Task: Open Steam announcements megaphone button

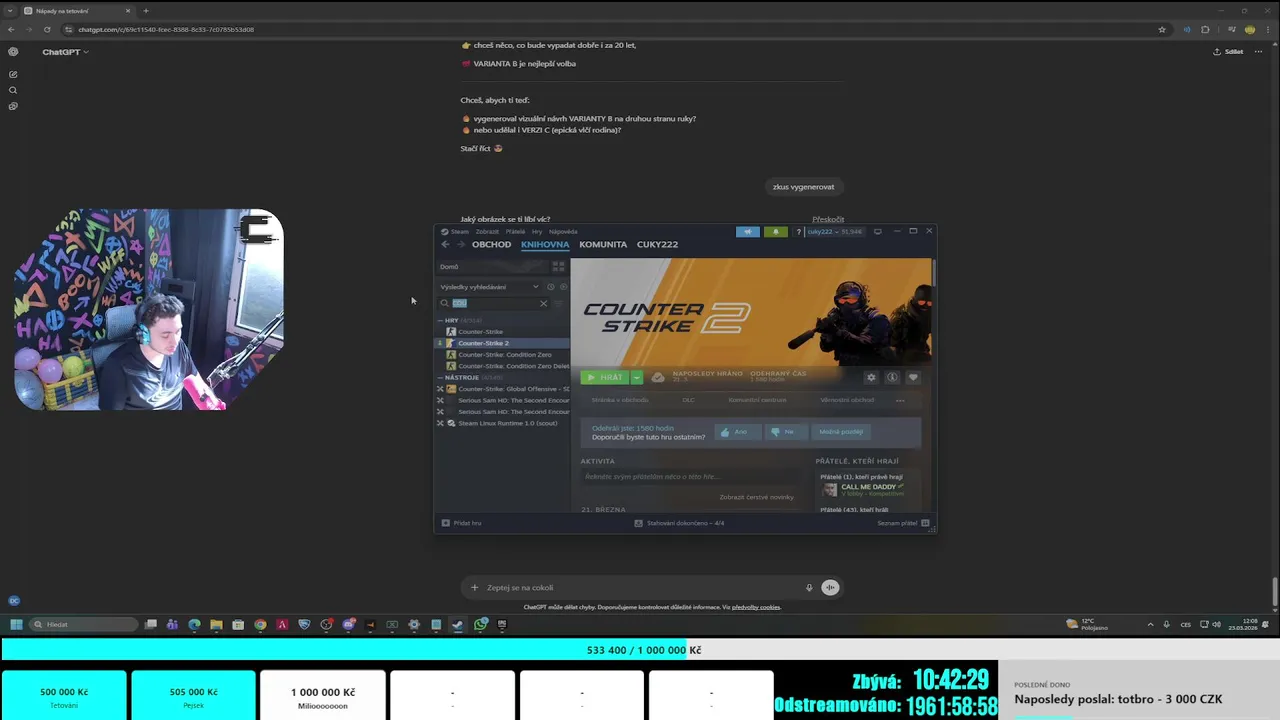Action: pyautogui.click(x=748, y=231)
